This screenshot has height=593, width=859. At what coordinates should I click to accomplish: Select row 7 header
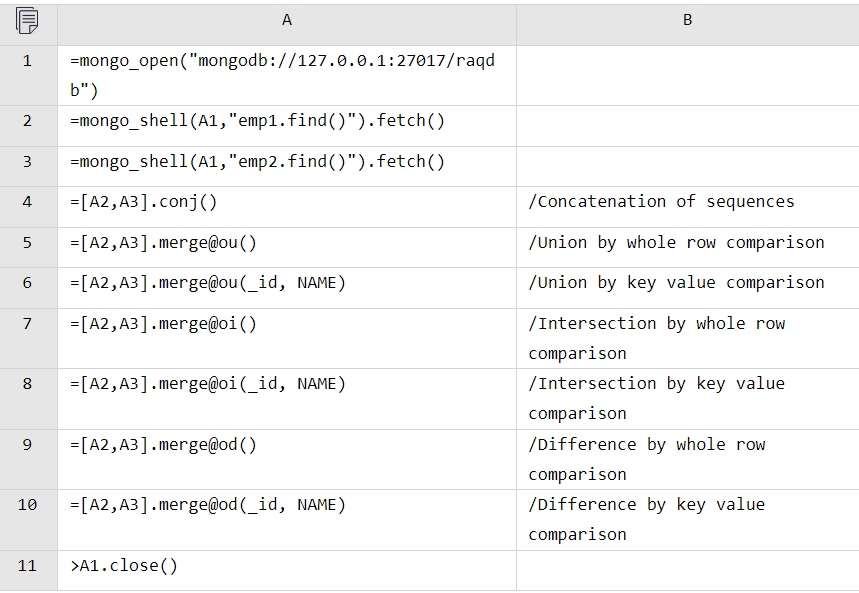[28, 338]
